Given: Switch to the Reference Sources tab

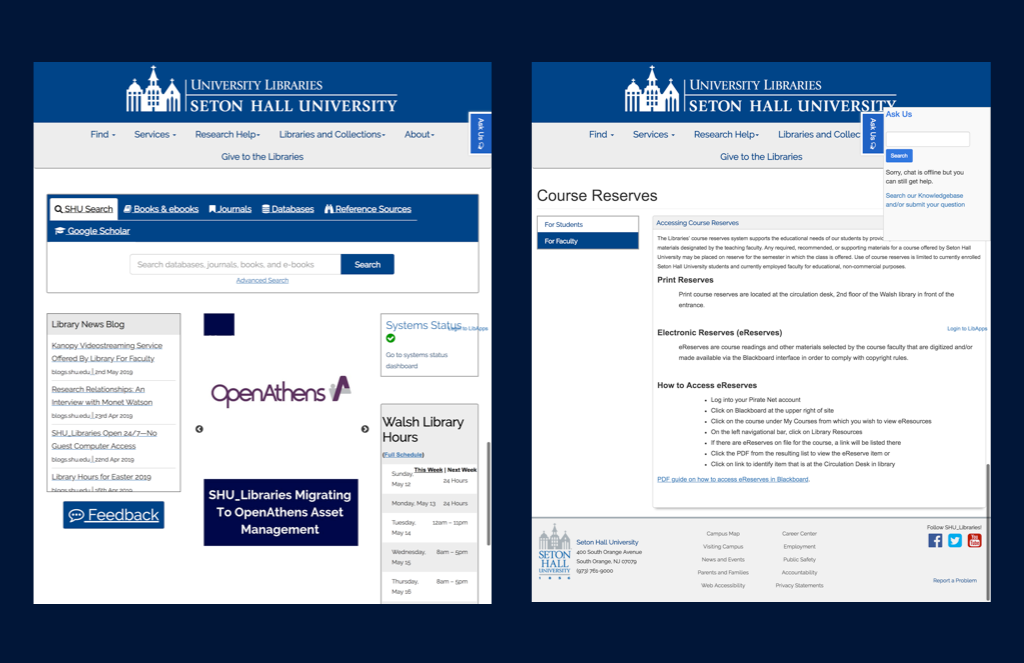Looking at the screenshot, I should point(368,209).
